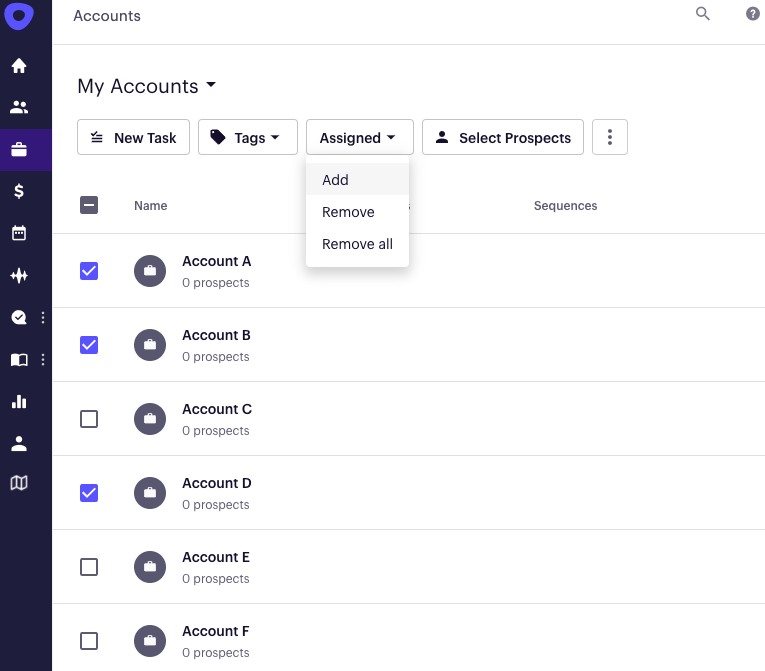Open Account A name link

coord(217,262)
